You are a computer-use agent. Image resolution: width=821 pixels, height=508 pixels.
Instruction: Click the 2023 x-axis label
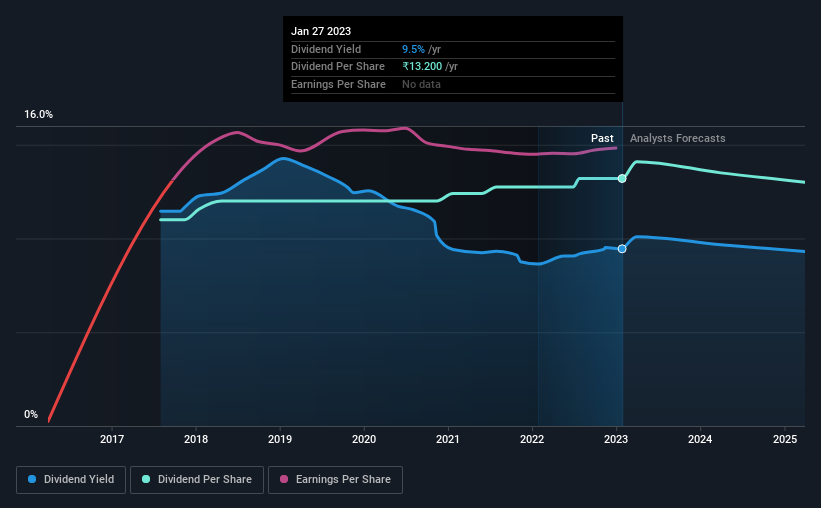[616, 439]
